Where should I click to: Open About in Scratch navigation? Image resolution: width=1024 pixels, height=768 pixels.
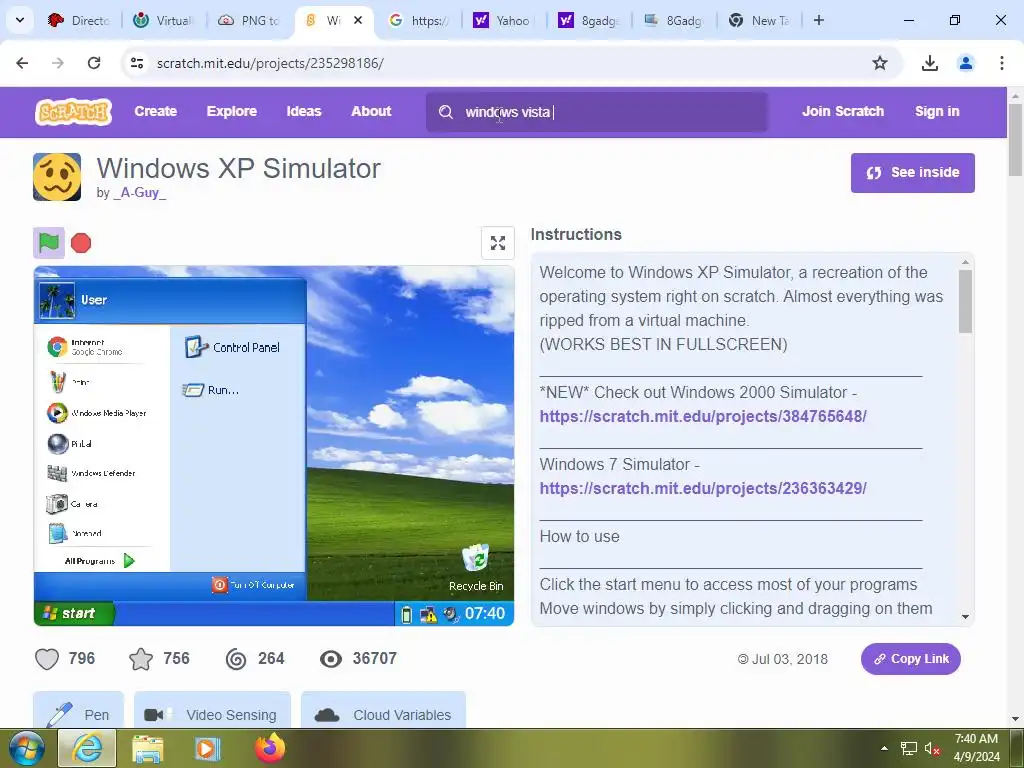click(371, 112)
